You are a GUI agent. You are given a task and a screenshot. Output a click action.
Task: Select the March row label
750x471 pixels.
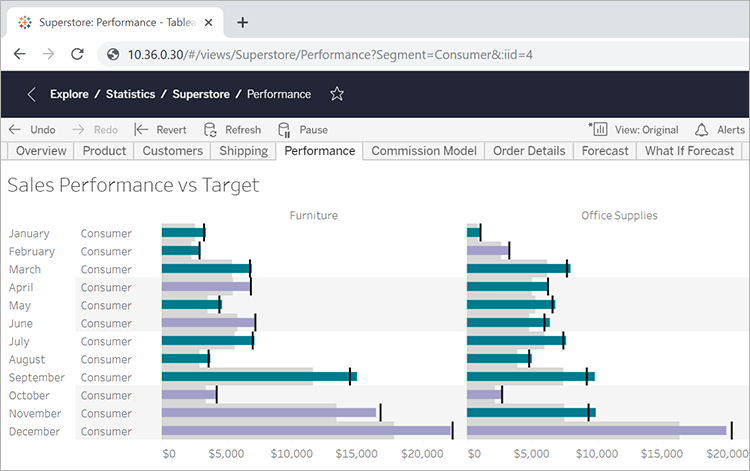[x=24, y=269]
